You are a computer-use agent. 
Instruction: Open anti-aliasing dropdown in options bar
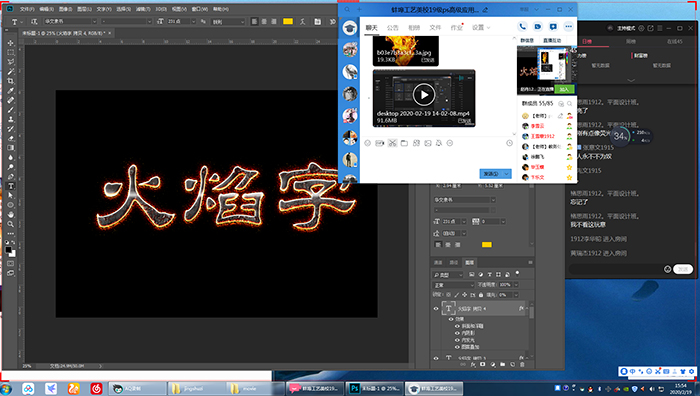(228, 21)
